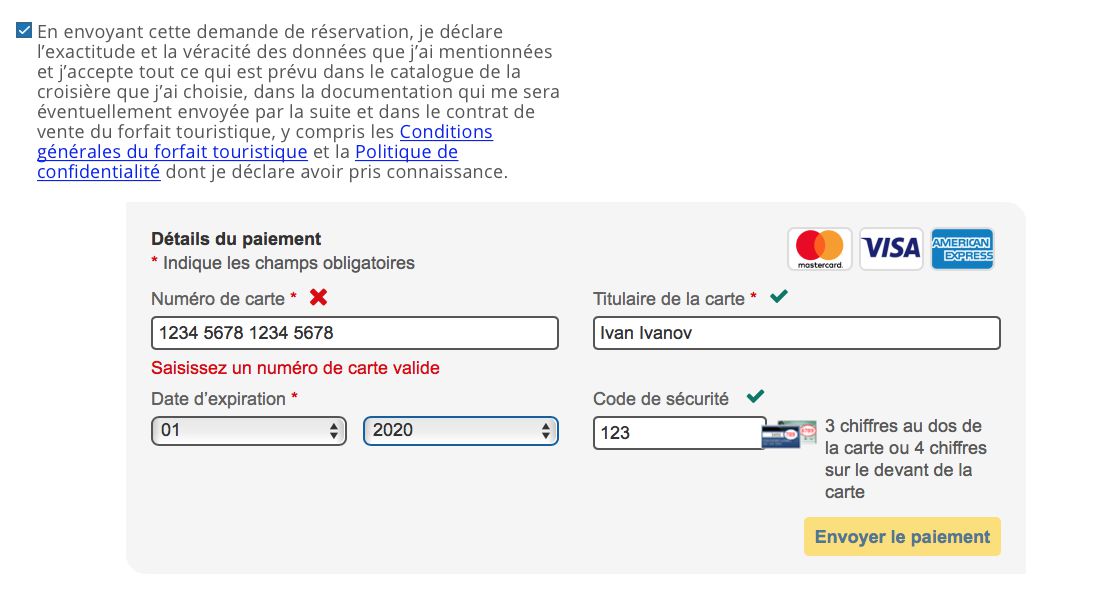Click the Numéro de carte input field

pyautogui.click(x=354, y=333)
